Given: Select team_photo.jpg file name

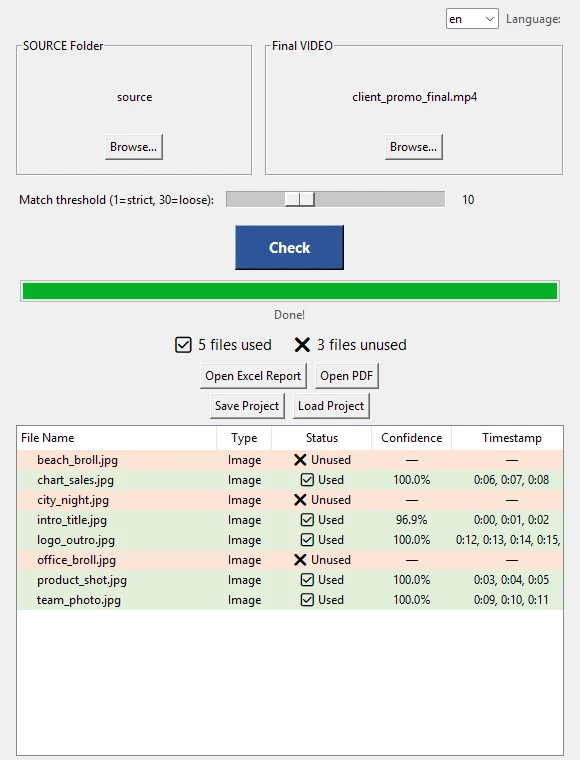Looking at the screenshot, I should pyautogui.click(x=79, y=600).
